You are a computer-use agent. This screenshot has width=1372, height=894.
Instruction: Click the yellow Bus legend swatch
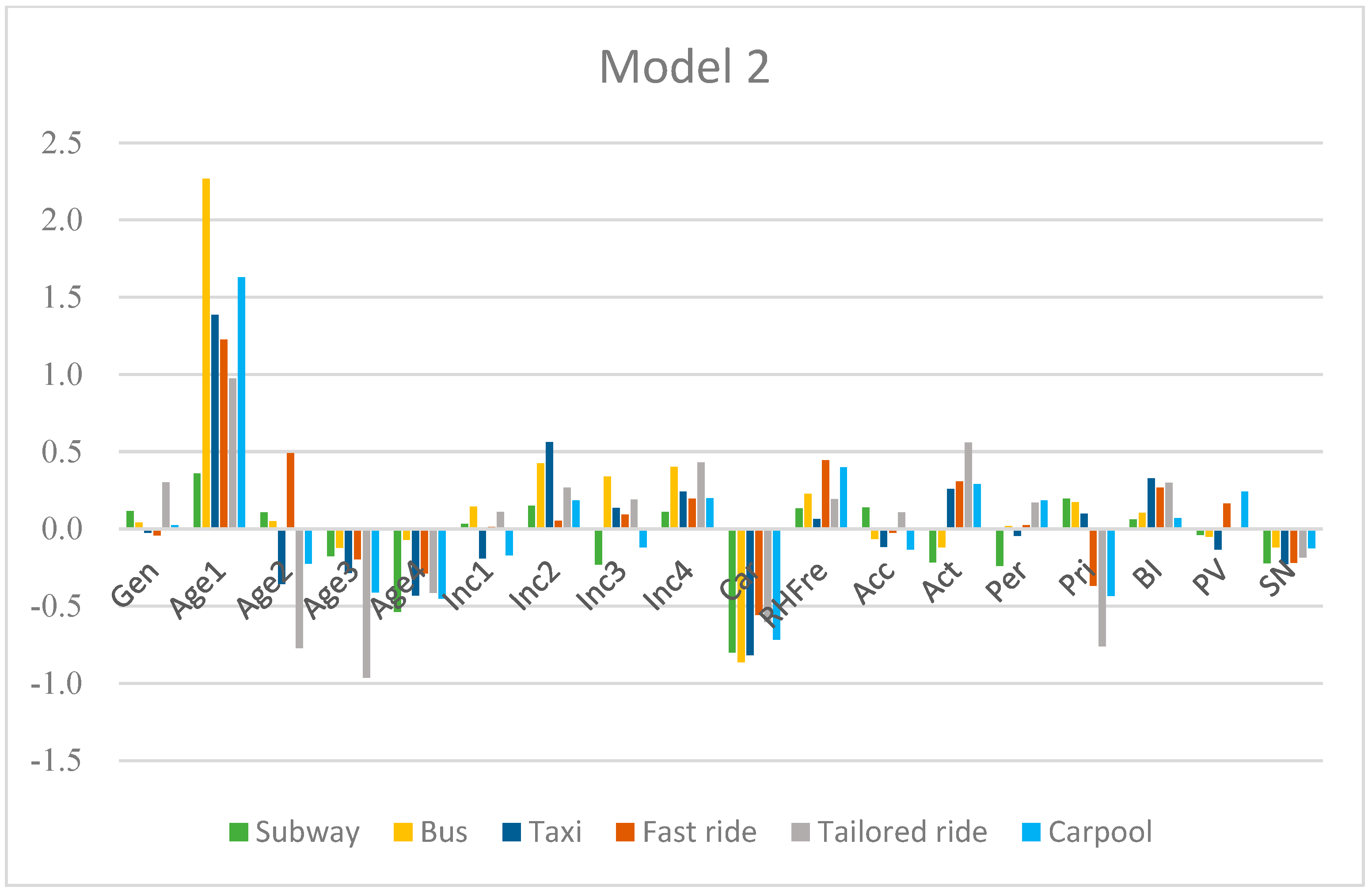click(x=403, y=832)
